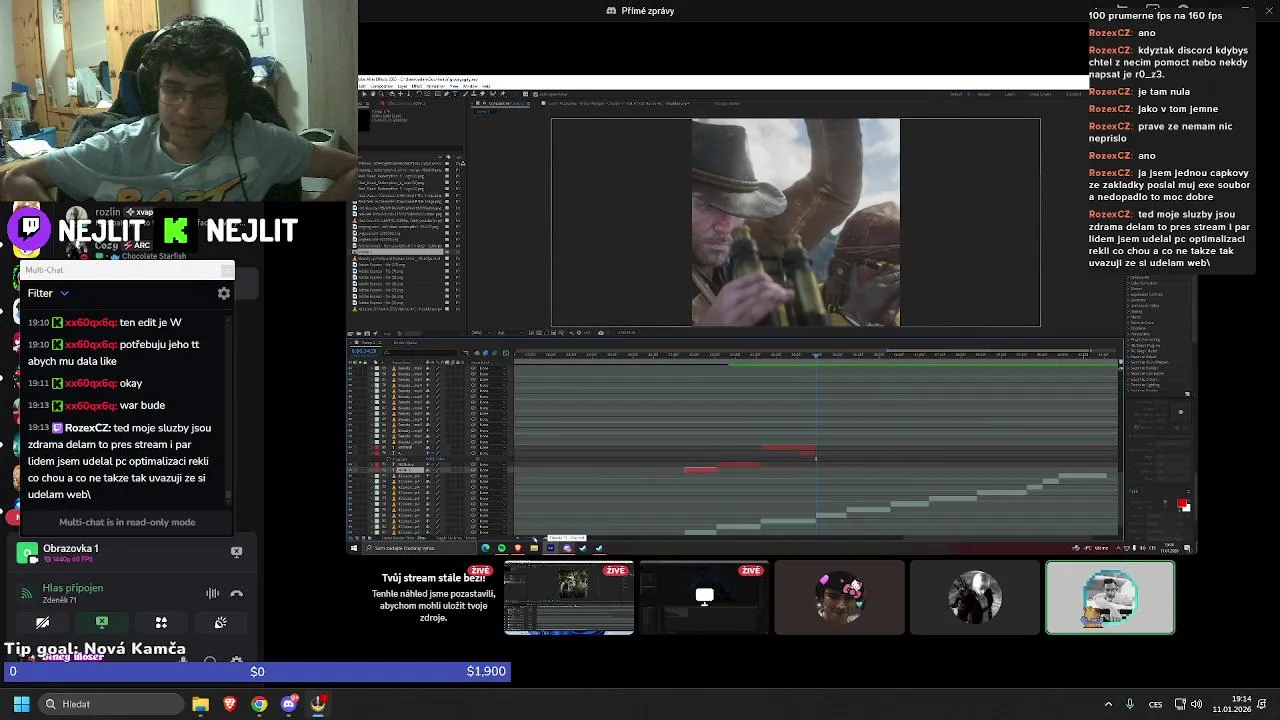1280x720 pixels.
Task: Click the Přímé zprávy title
Action: [647, 11]
